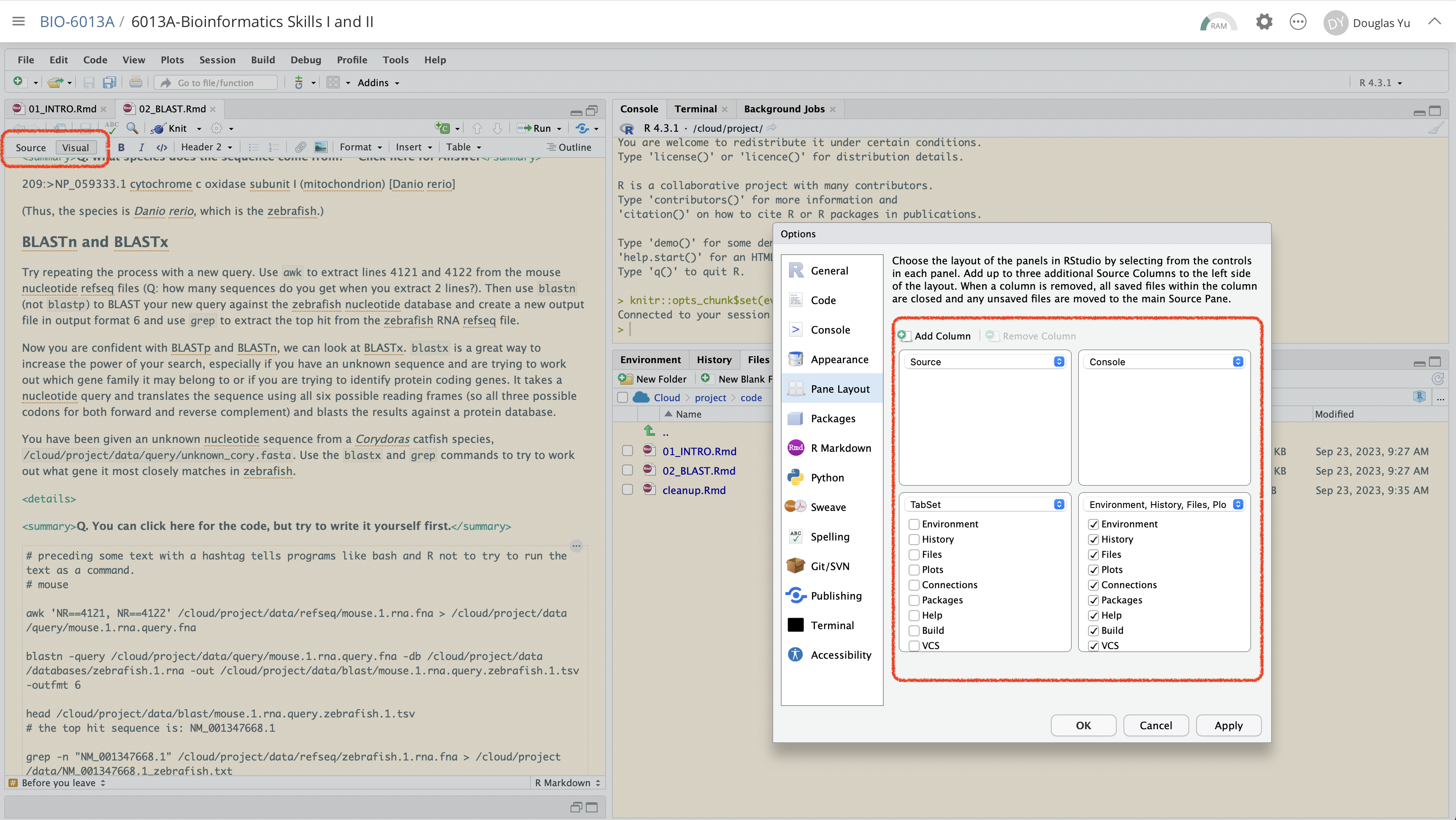Image resolution: width=1456 pixels, height=820 pixels.
Task: Switch editor to Source mode
Action: click(30, 148)
